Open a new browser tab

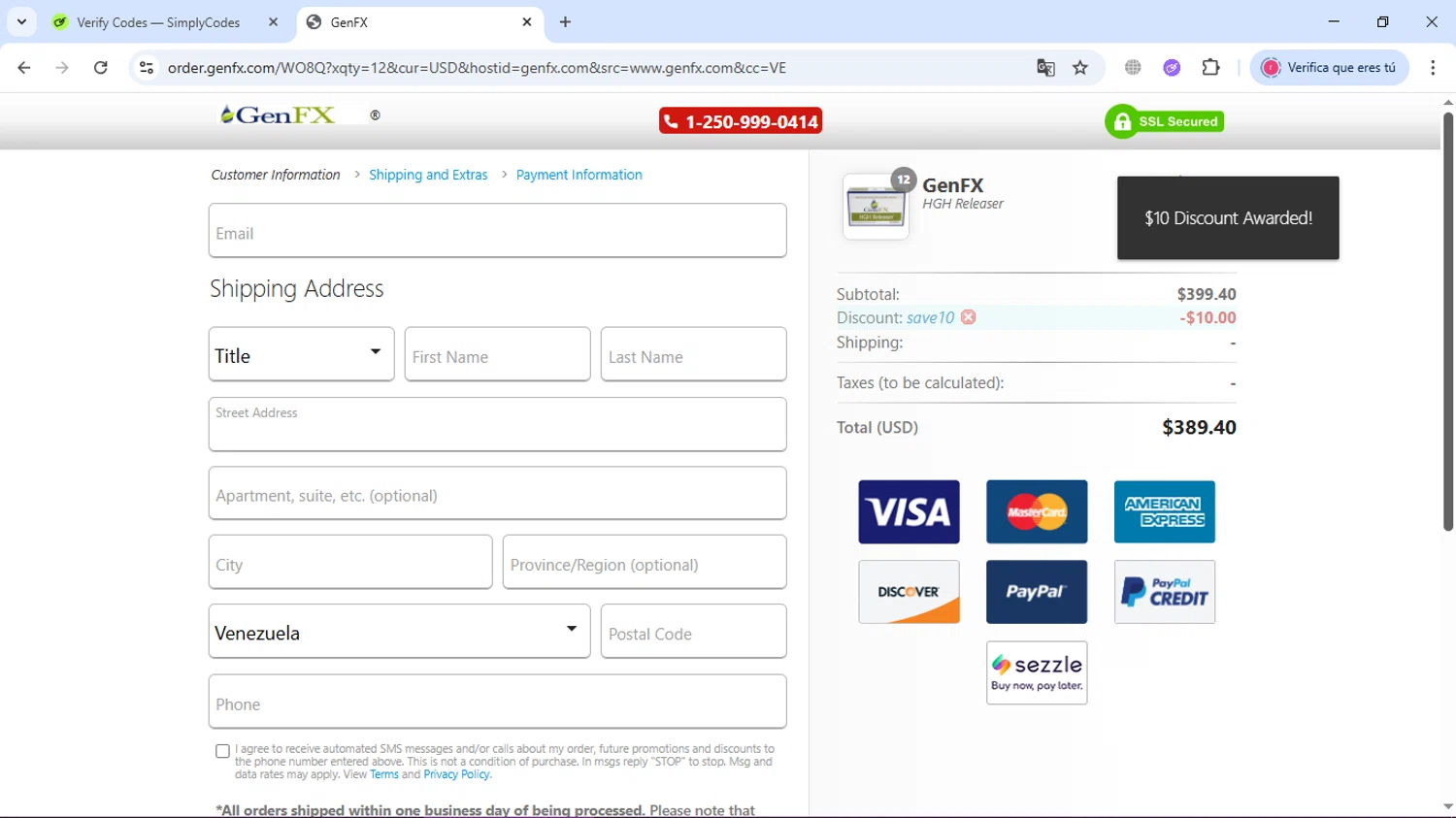565,21
